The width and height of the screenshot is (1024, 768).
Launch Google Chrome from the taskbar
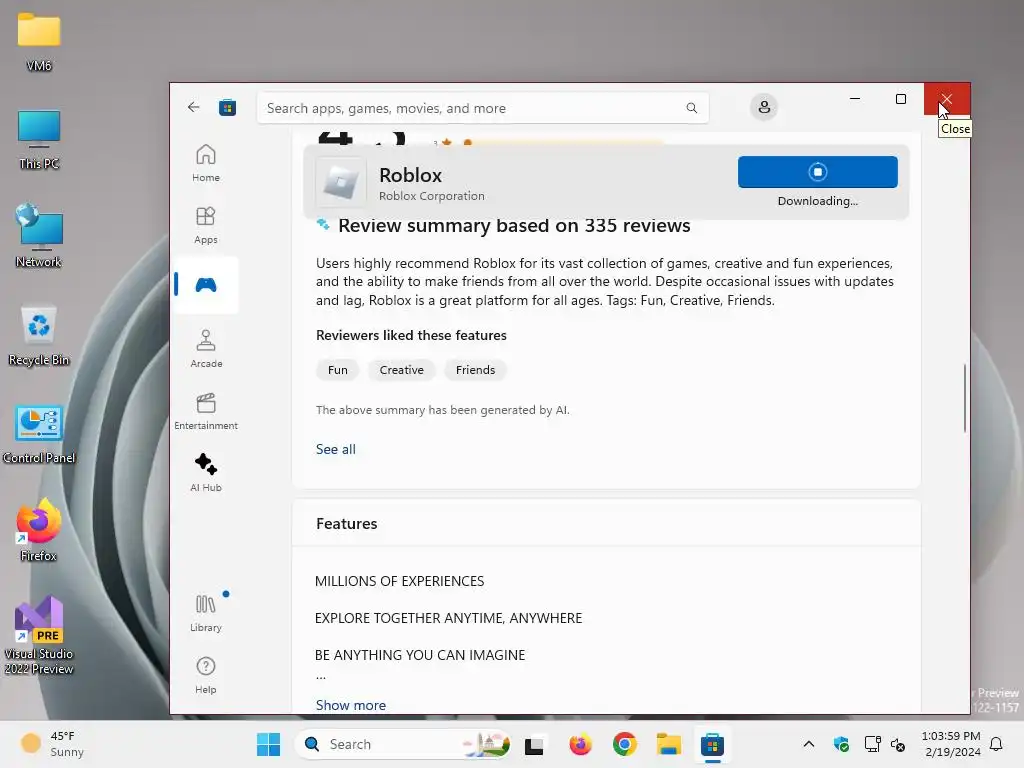click(x=625, y=744)
